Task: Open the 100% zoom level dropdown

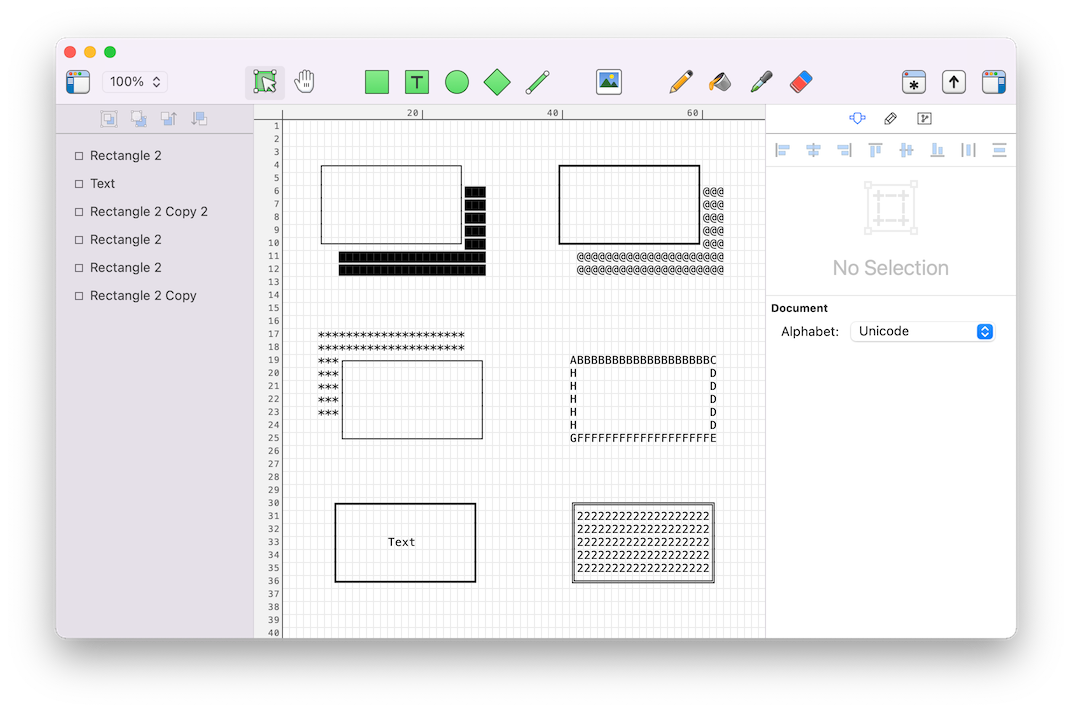Action: pos(135,82)
